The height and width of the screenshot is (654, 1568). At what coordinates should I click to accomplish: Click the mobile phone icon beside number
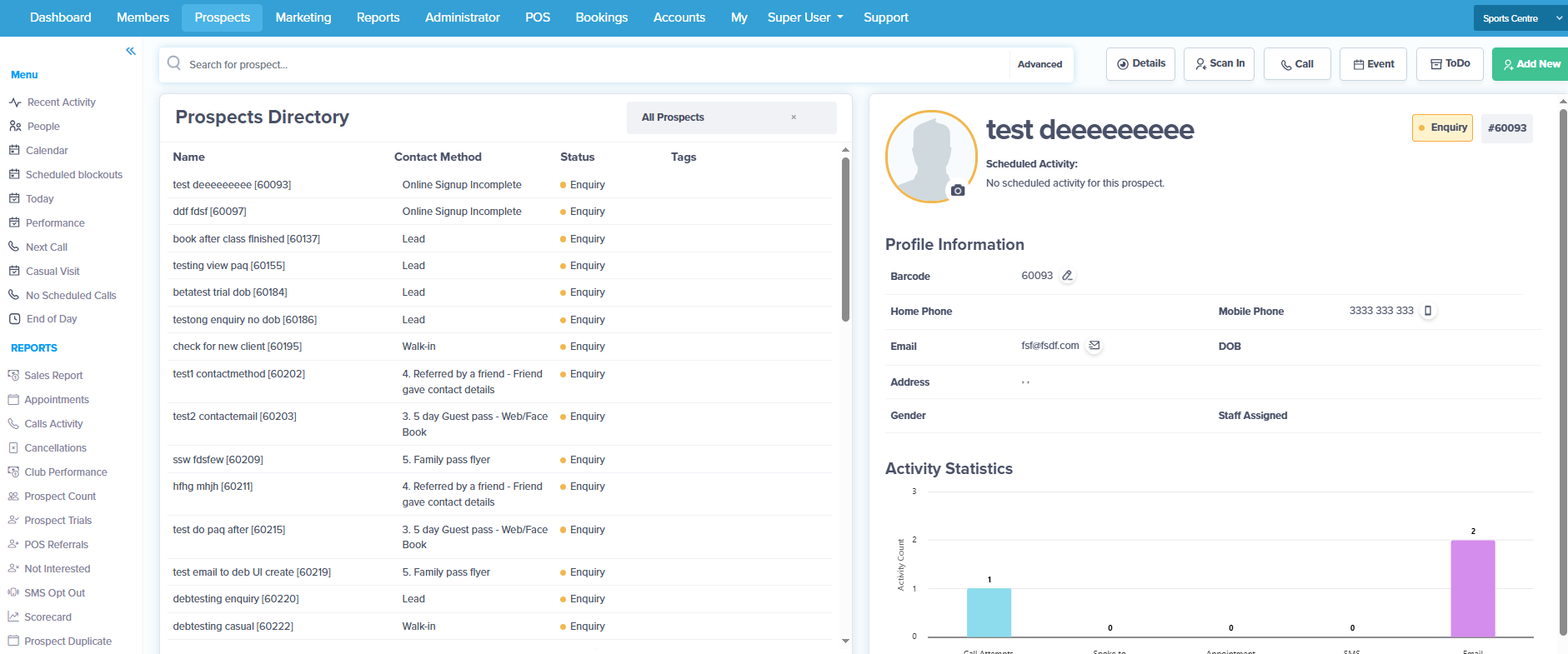point(1428,311)
